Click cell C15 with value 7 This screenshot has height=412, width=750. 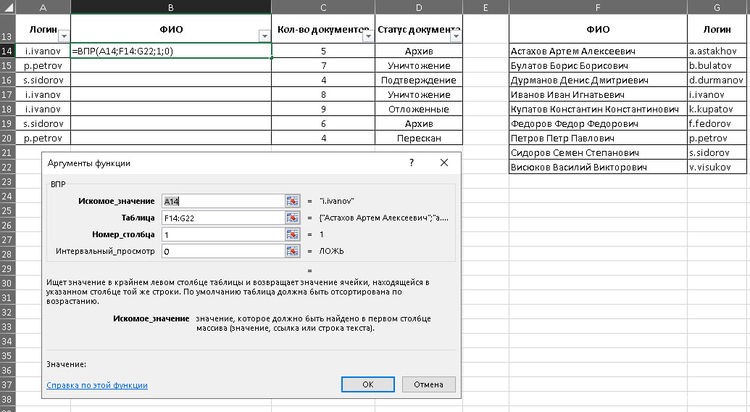(323, 66)
